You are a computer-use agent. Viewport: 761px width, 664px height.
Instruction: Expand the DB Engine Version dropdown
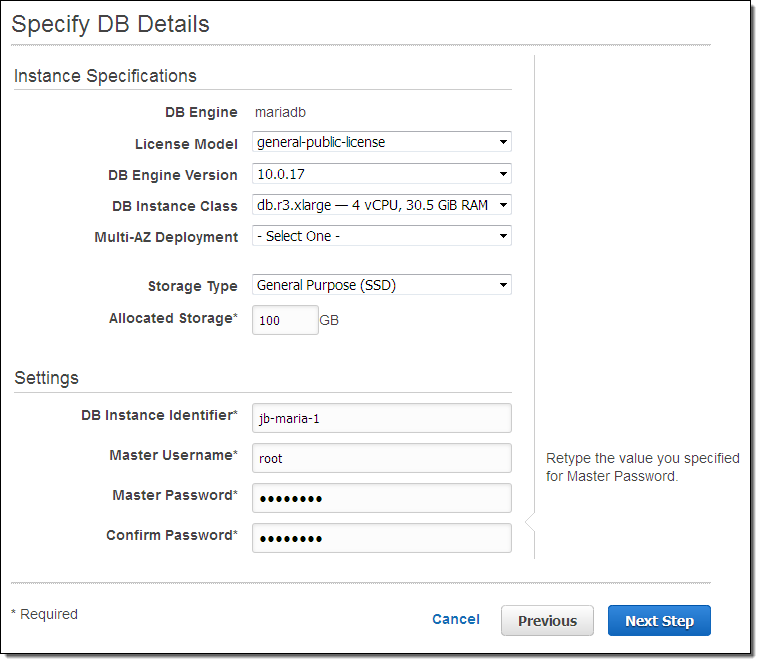pos(381,174)
